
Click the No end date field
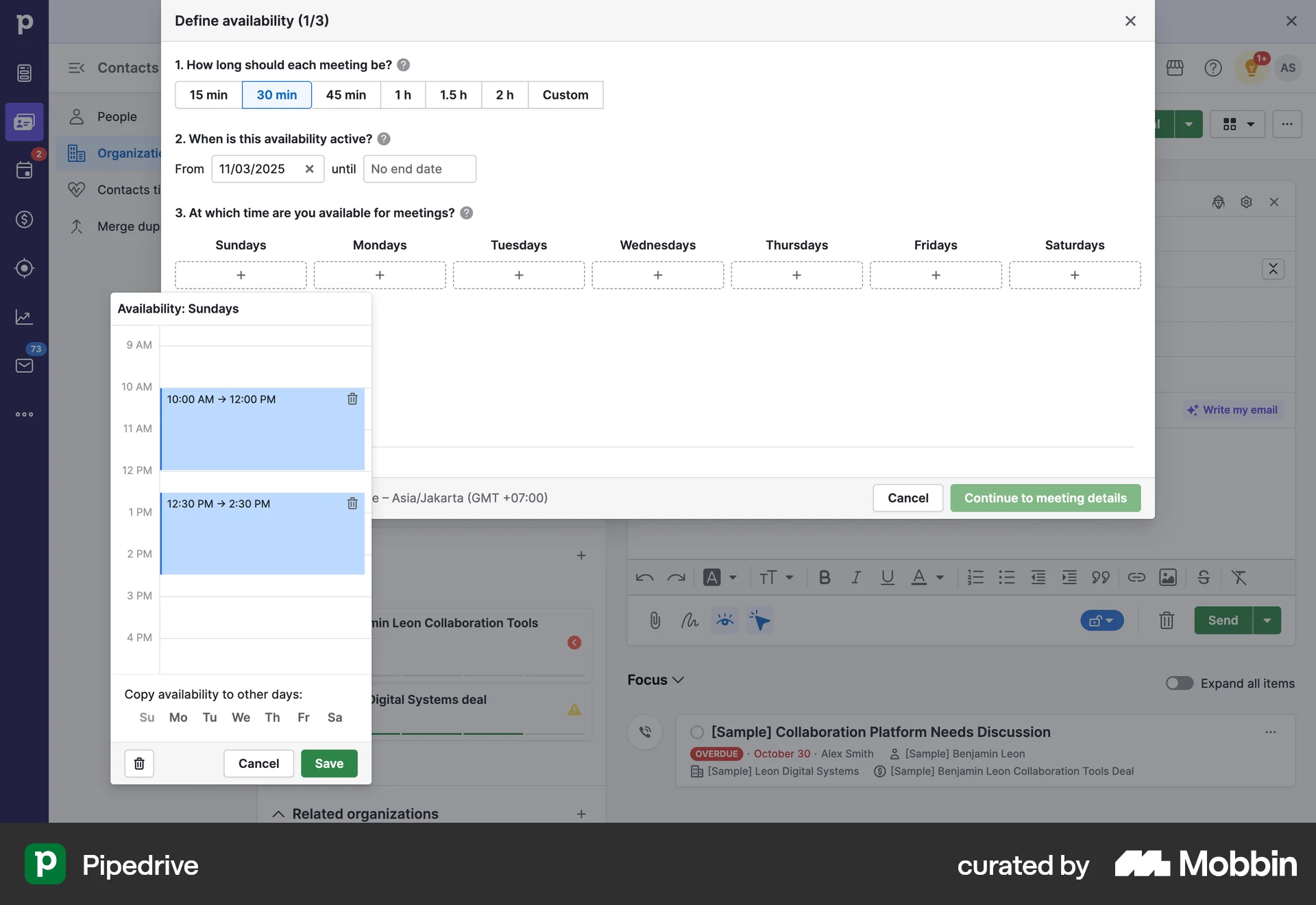[419, 169]
